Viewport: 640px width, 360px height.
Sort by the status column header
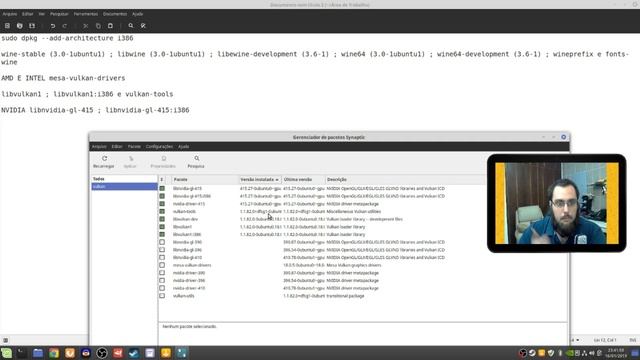pyautogui.click(x=162, y=180)
